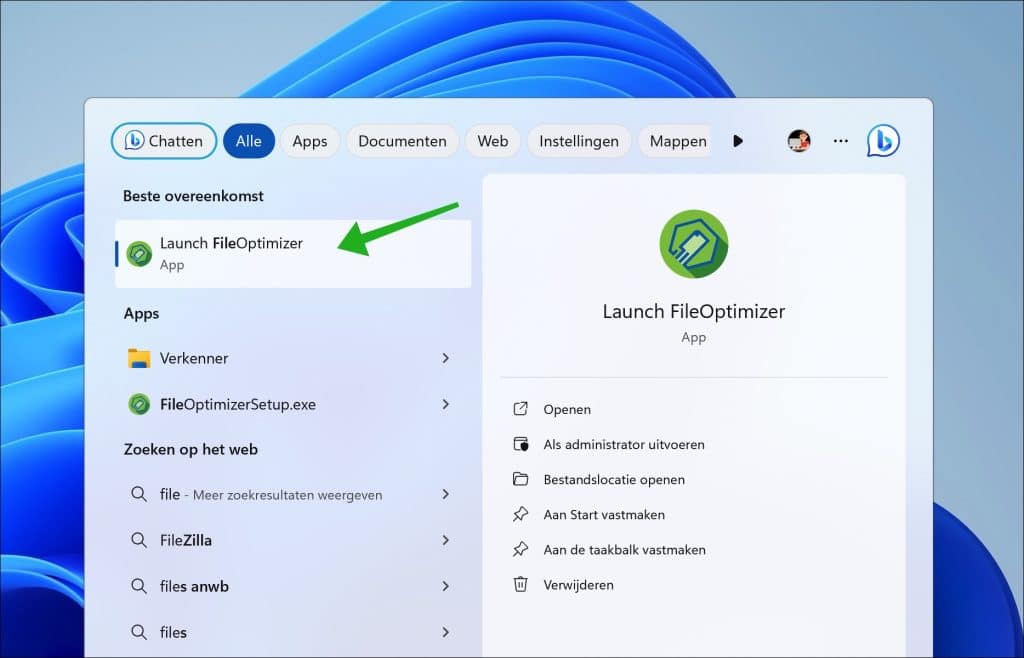Switch to the Documenten filter tab
Viewport: 1024px width, 658px height.
(x=402, y=141)
